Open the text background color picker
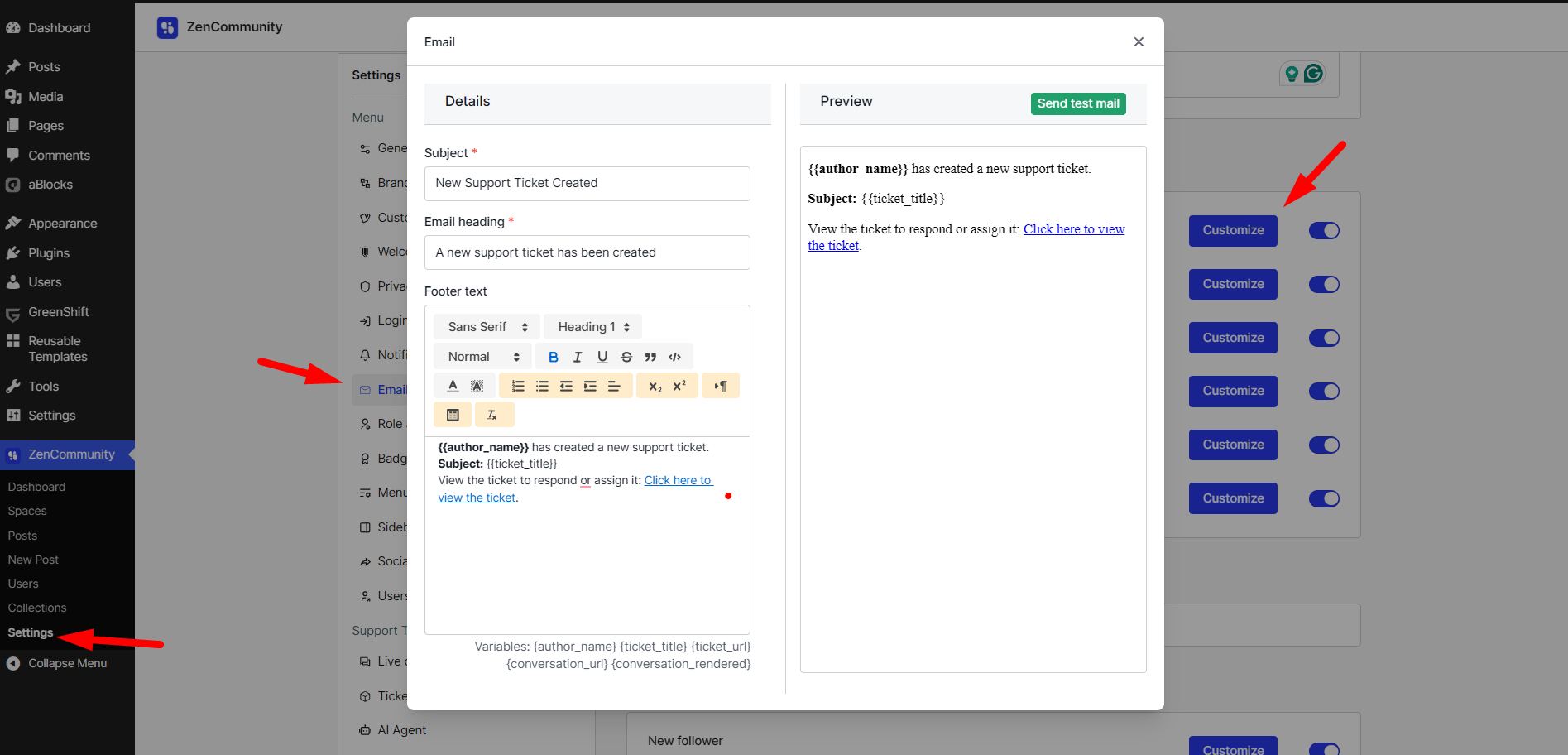The image size is (1568, 755). click(477, 386)
